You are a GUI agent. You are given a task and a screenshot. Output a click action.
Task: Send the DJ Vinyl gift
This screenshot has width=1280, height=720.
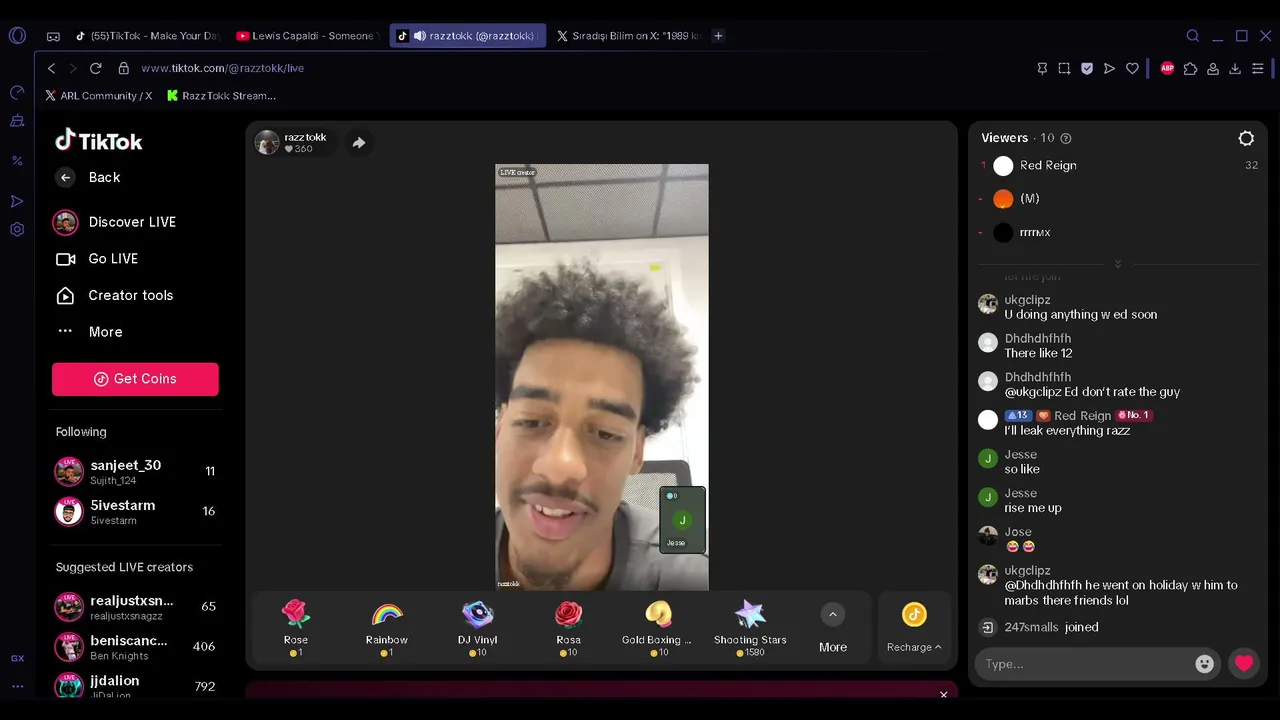point(478,628)
